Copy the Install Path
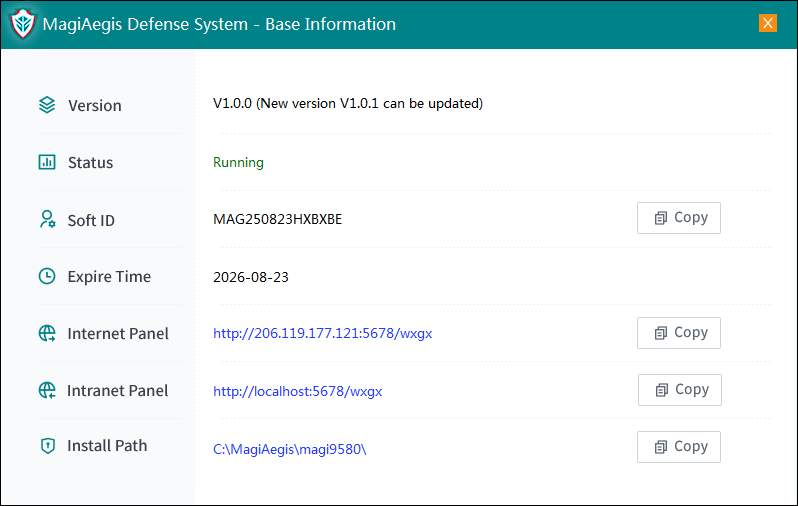The image size is (798, 506). click(679, 447)
